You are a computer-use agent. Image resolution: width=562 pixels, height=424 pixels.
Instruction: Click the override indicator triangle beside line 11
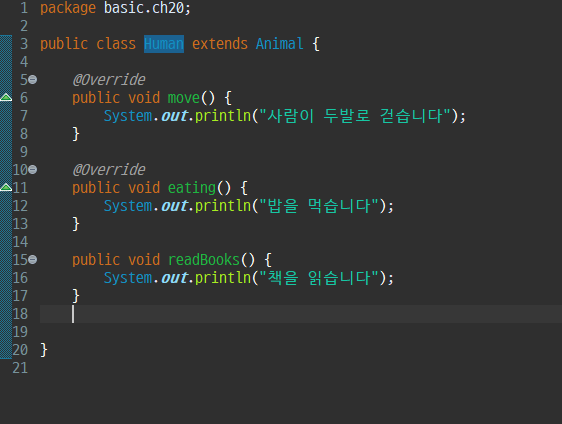pyautogui.click(x=6, y=187)
